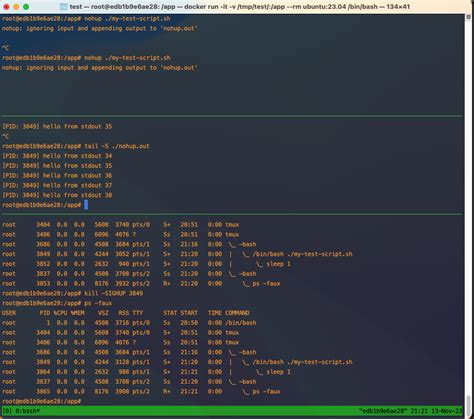474x419 pixels.
Task: Click the upper horizontal tmux pane divider
Action: [x=232, y=116]
